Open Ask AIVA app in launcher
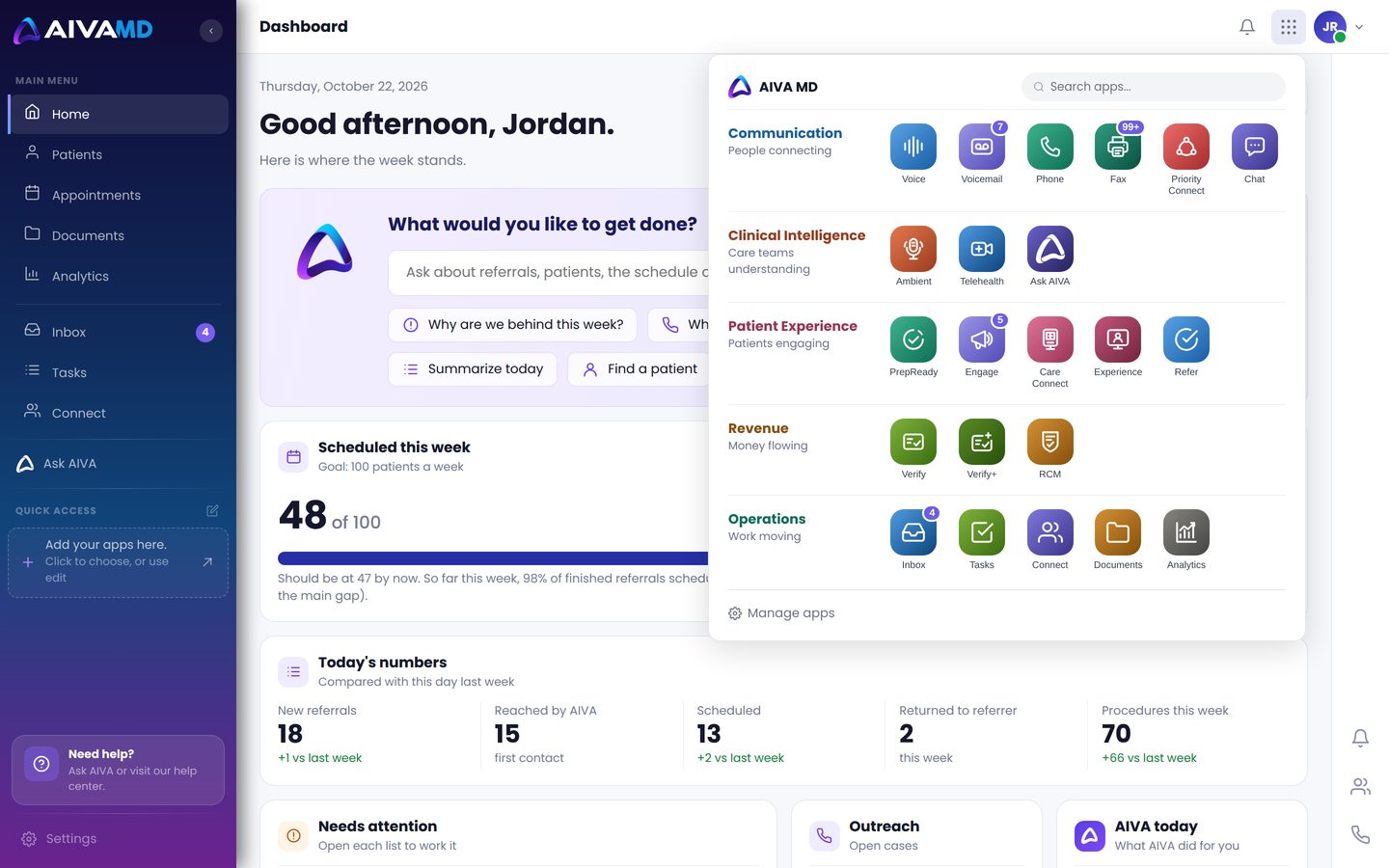This screenshot has width=1389, height=868. pyautogui.click(x=1049, y=249)
